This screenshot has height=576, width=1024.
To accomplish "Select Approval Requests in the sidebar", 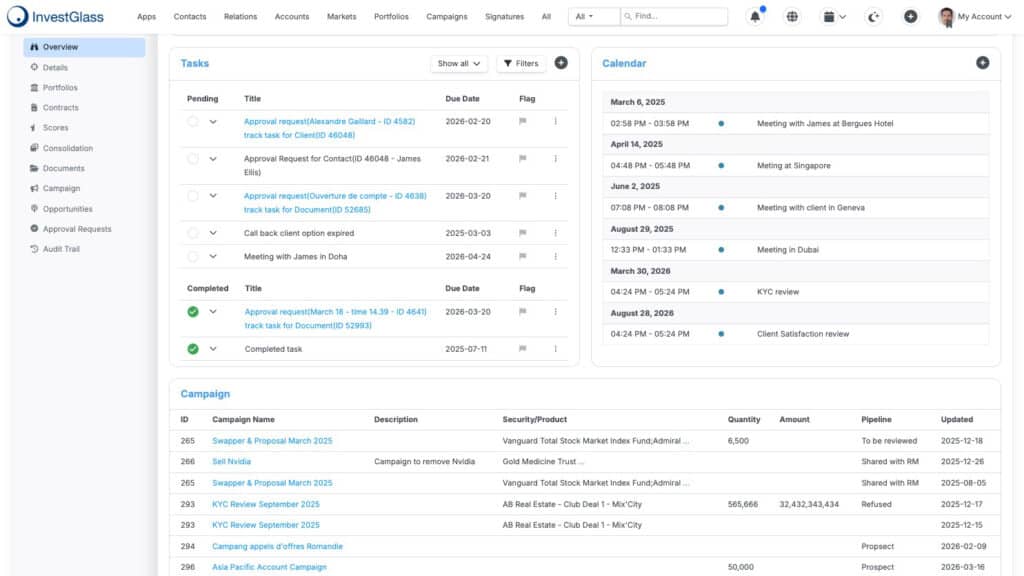I will (x=76, y=229).
